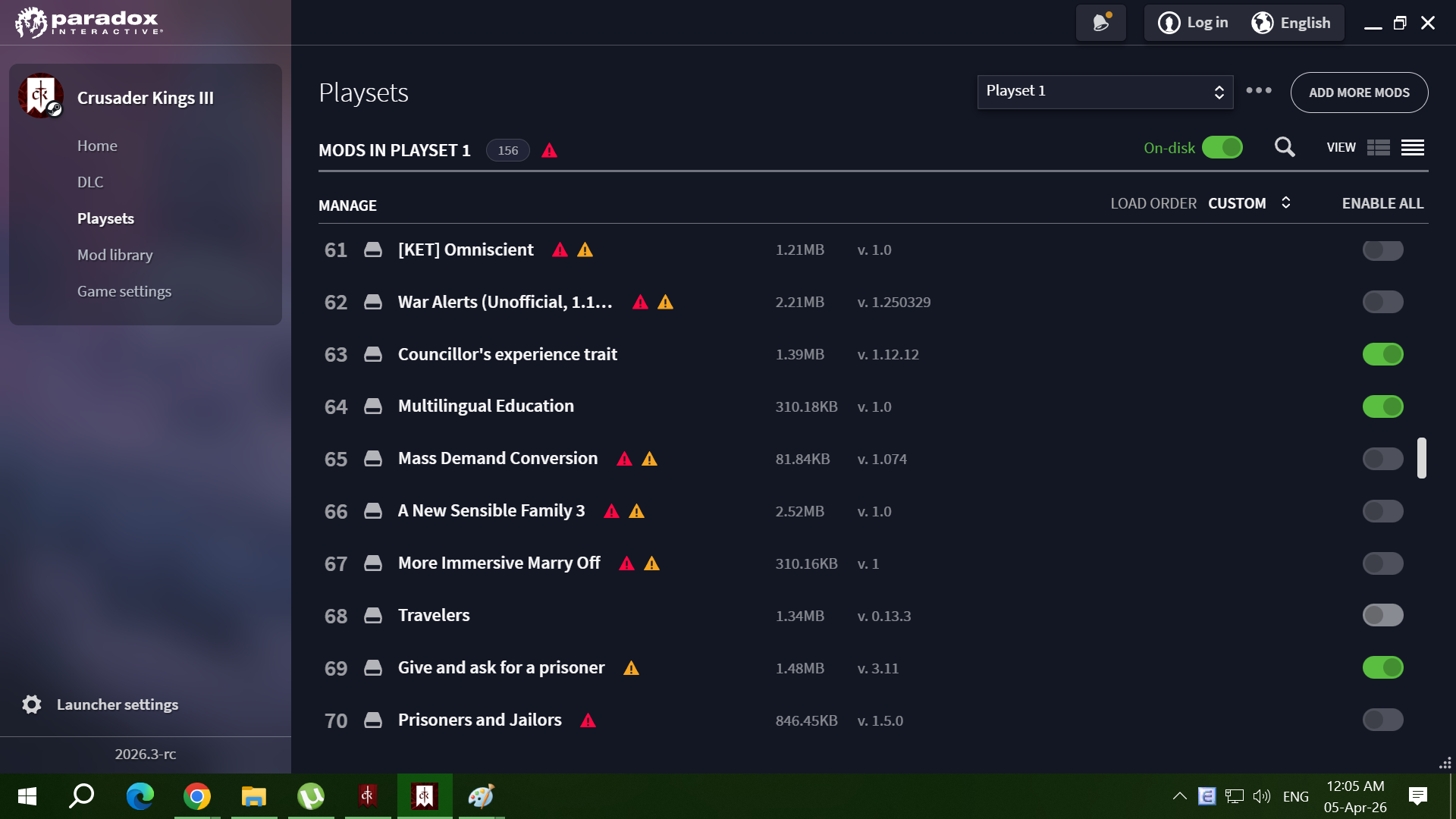Click mod count badge 156
1456x819 pixels.
508,151
